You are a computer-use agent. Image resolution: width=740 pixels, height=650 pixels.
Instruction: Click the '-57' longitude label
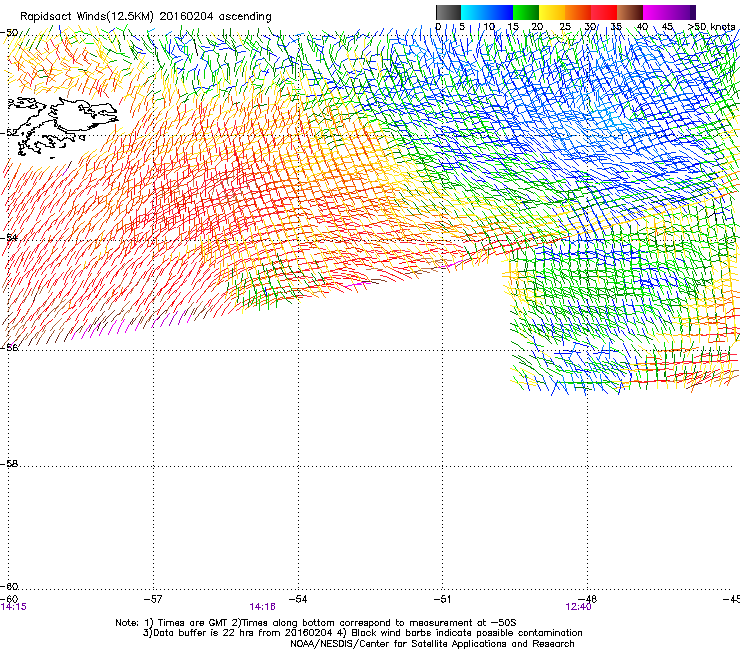(x=153, y=599)
